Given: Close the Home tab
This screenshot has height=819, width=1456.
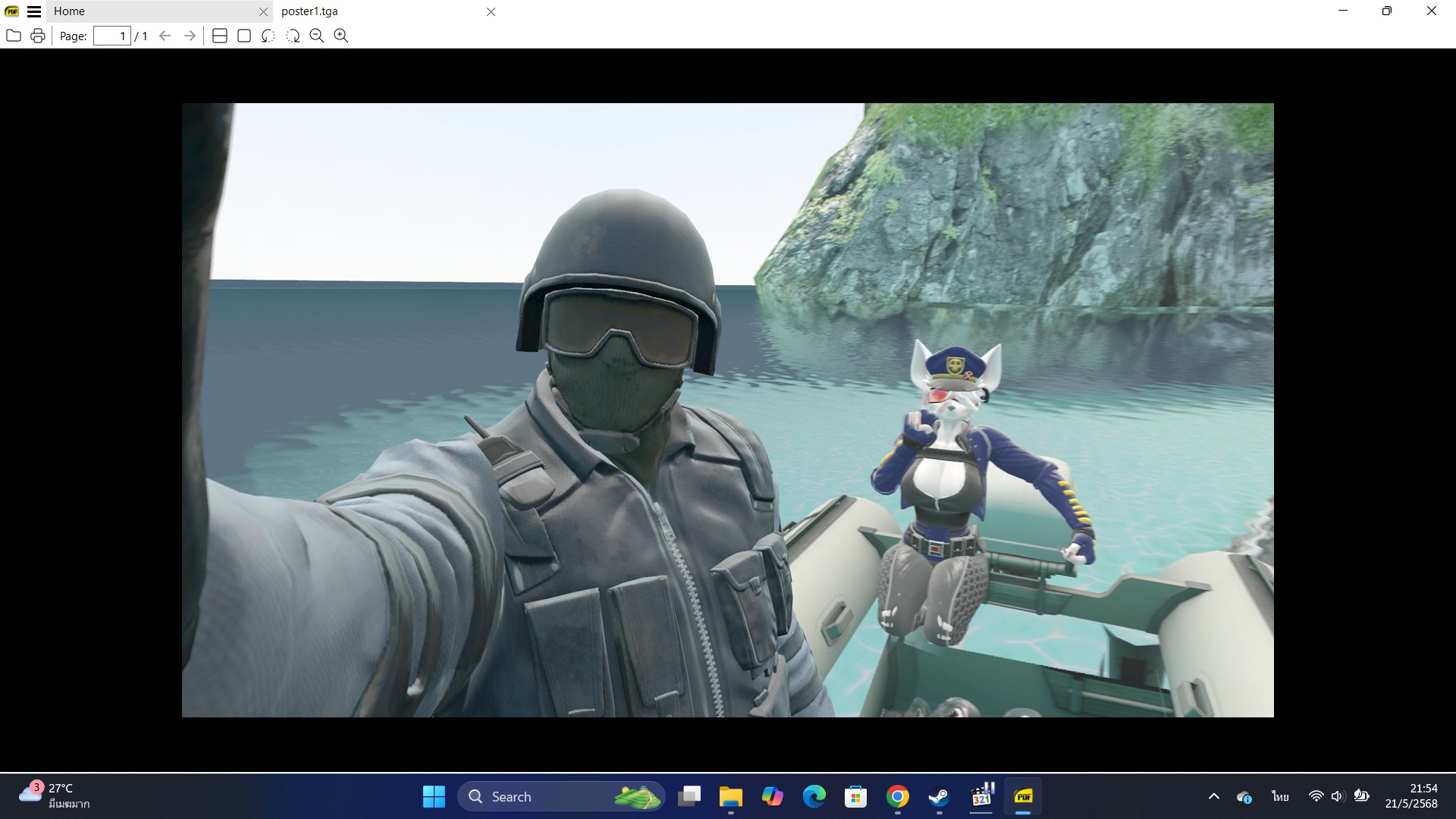Looking at the screenshot, I should (x=263, y=11).
